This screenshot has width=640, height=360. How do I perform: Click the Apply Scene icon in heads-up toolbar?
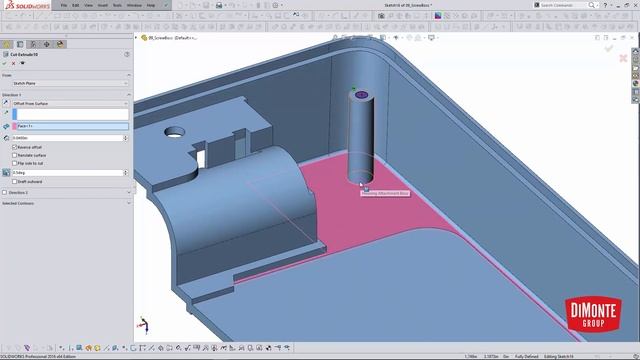pyautogui.click(x=419, y=38)
